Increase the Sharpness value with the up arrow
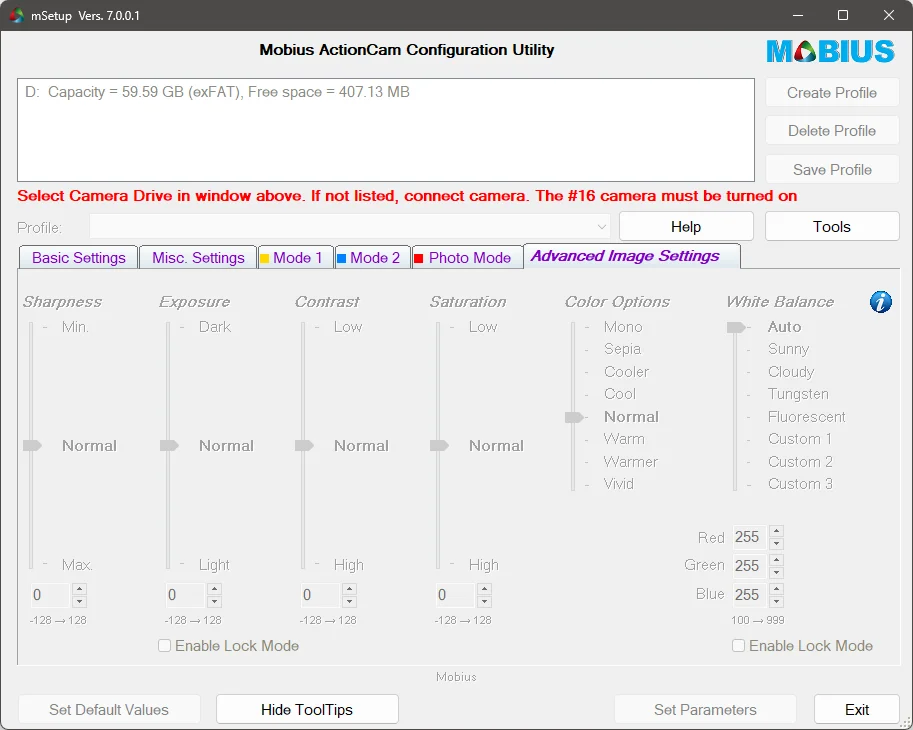Image resolution: width=913 pixels, height=730 pixels. pos(80,589)
